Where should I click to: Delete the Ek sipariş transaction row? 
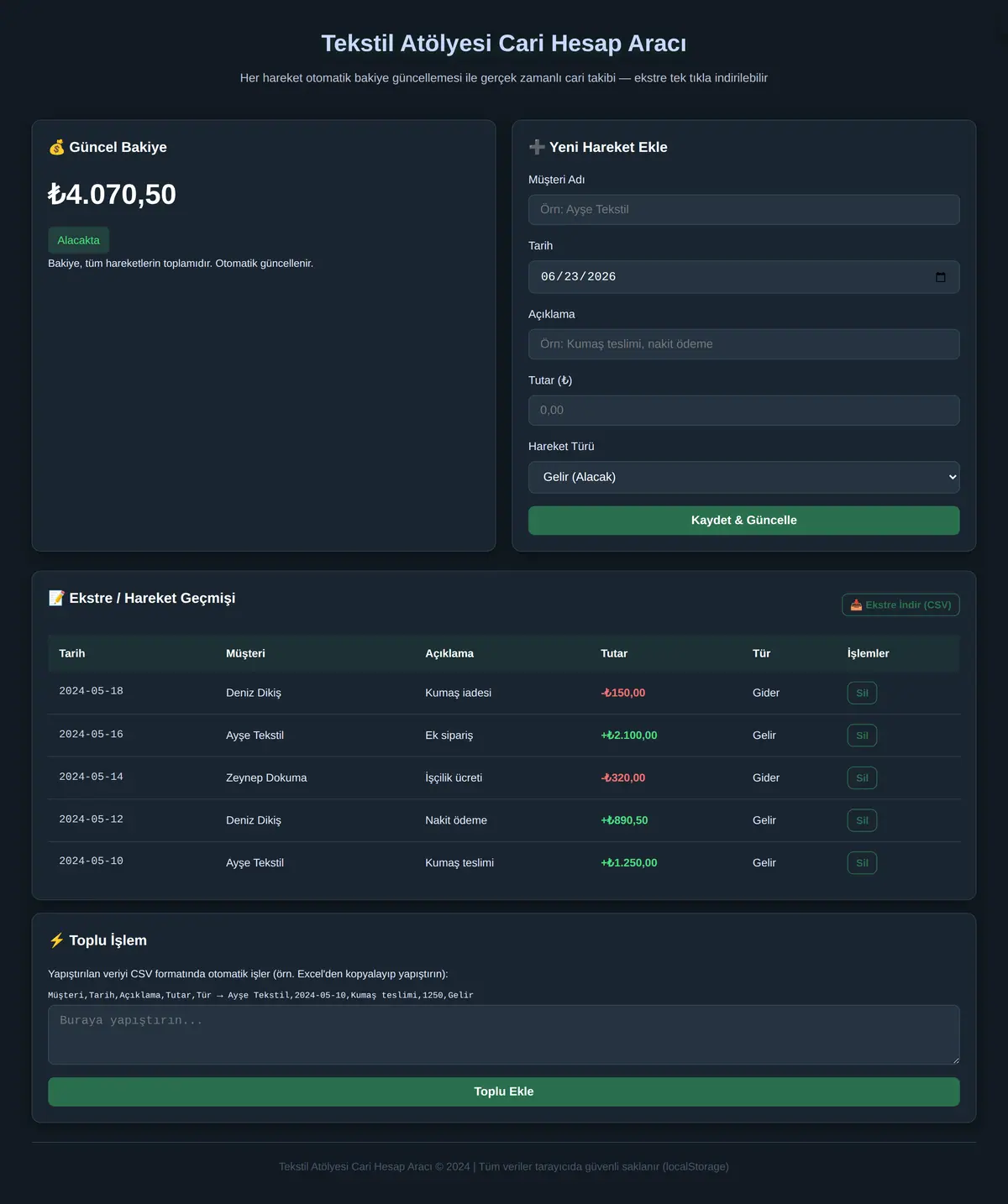click(862, 735)
